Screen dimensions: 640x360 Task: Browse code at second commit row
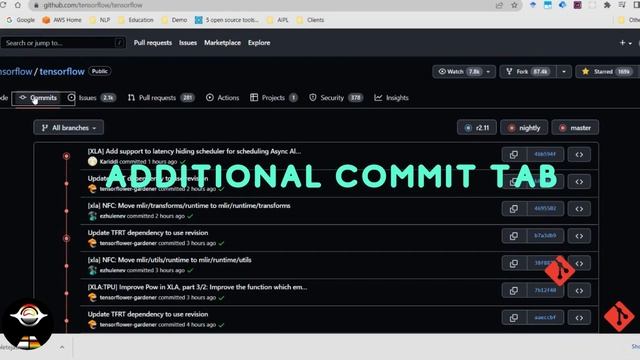pos(579,182)
